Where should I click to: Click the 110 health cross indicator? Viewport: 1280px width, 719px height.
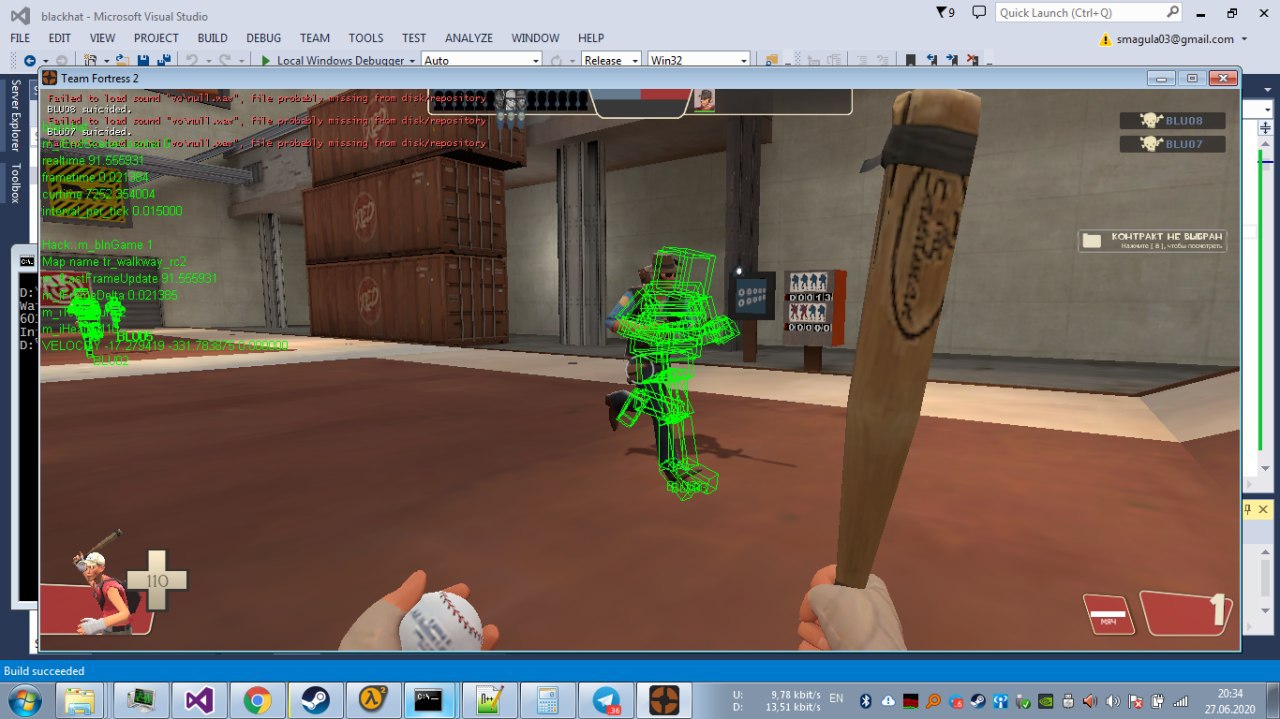coord(157,580)
